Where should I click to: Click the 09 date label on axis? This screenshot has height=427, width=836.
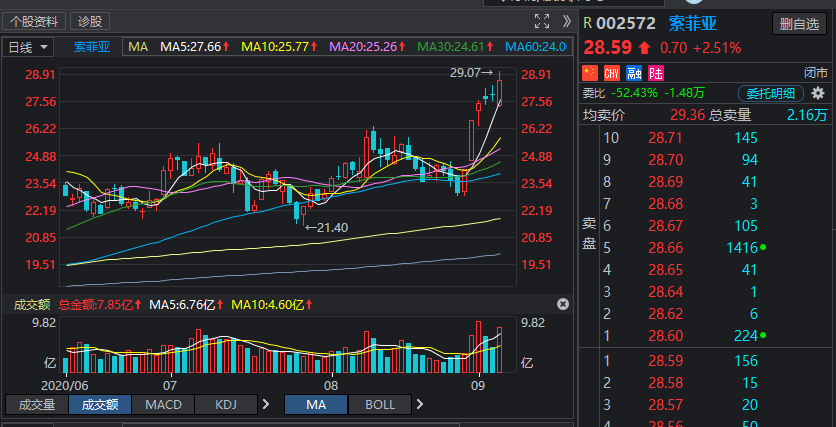[x=478, y=385]
